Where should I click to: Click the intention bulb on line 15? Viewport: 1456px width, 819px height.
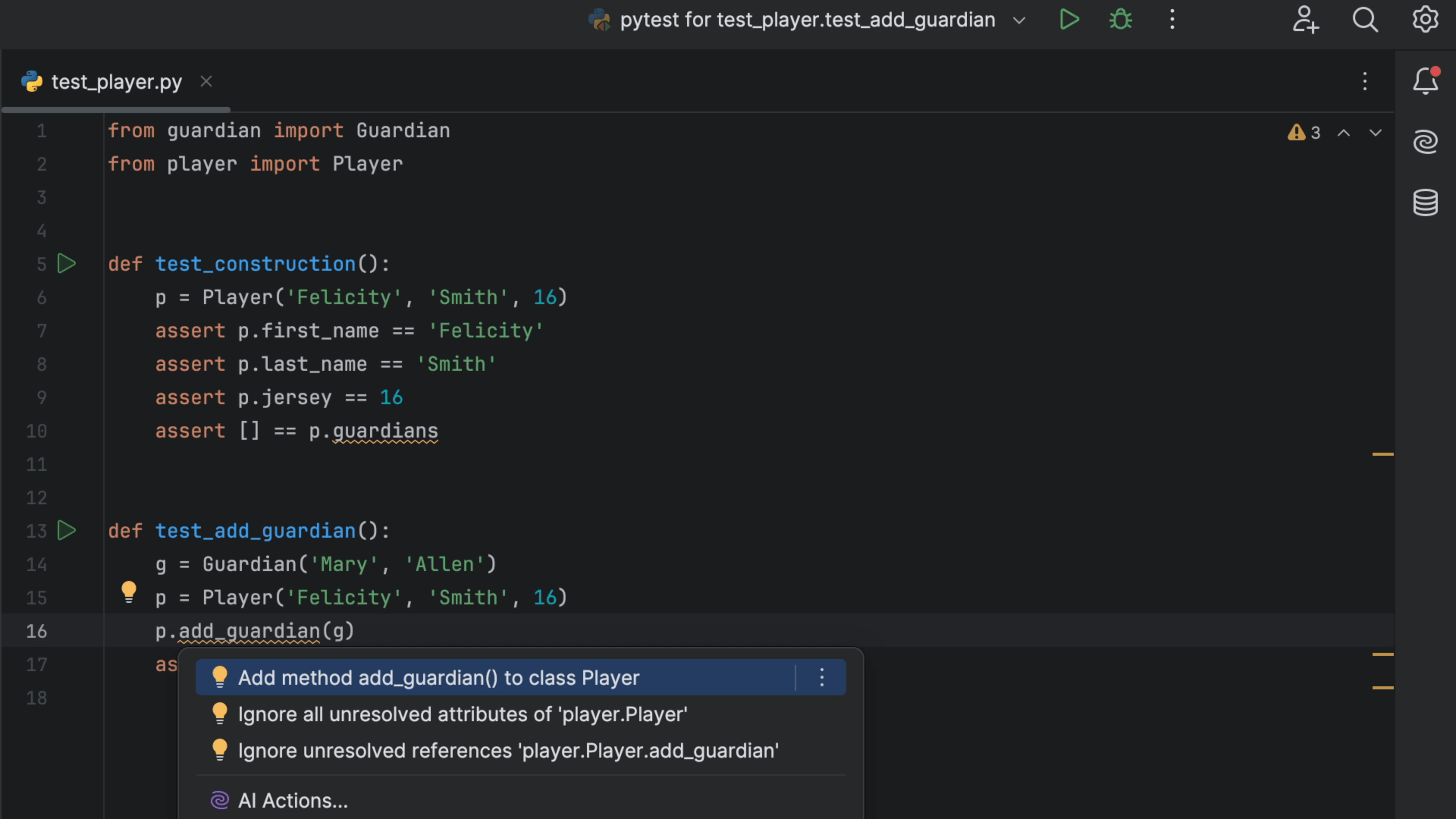click(x=129, y=592)
